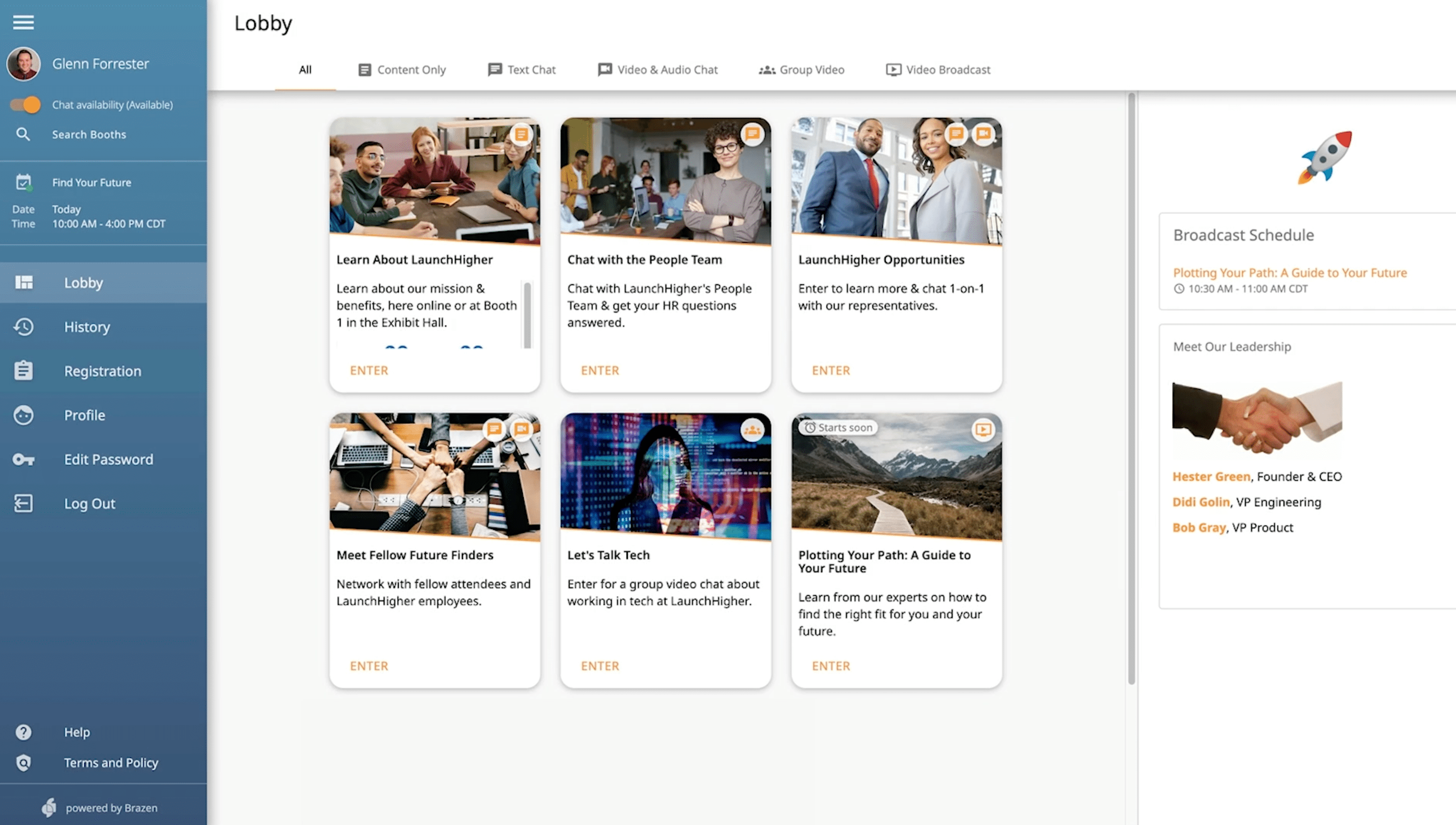Go to History in sidebar
The height and width of the screenshot is (825, 1456).
coord(103,327)
